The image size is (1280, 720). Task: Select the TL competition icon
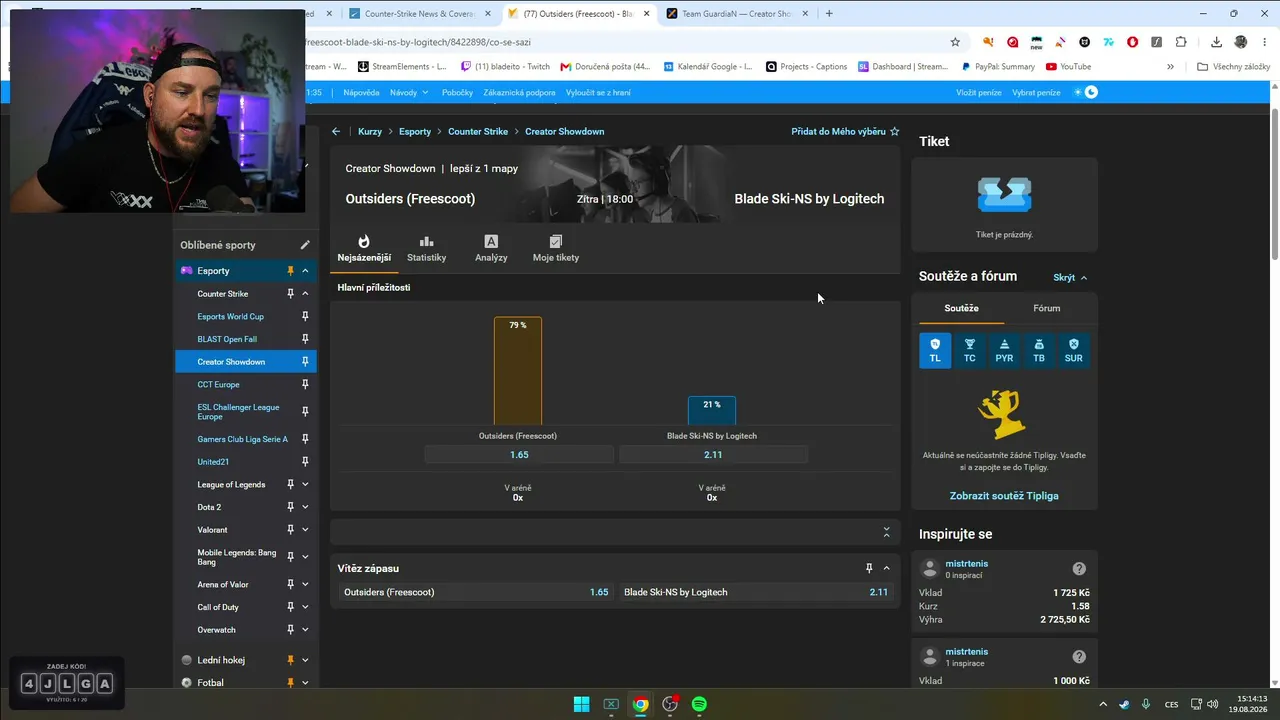click(935, 350)
